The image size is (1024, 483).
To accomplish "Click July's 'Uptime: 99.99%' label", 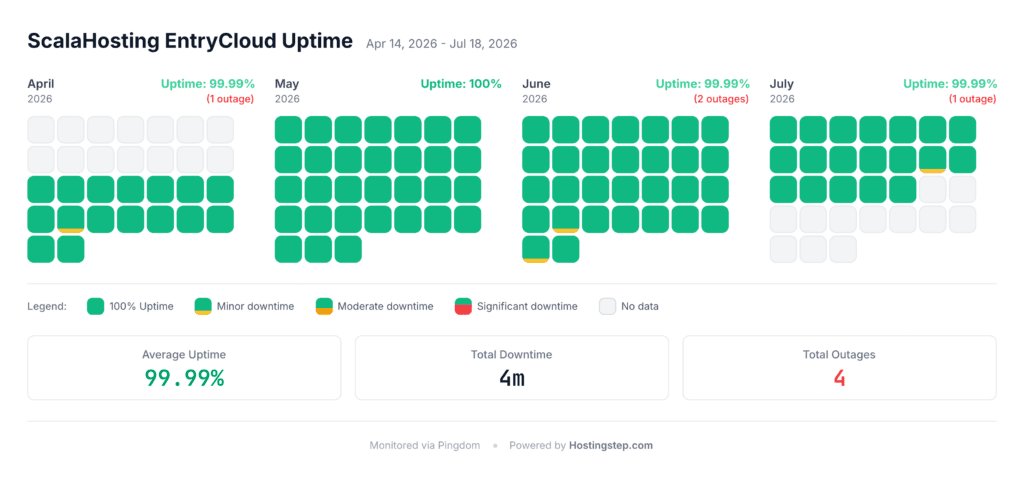I will (950, 84).
